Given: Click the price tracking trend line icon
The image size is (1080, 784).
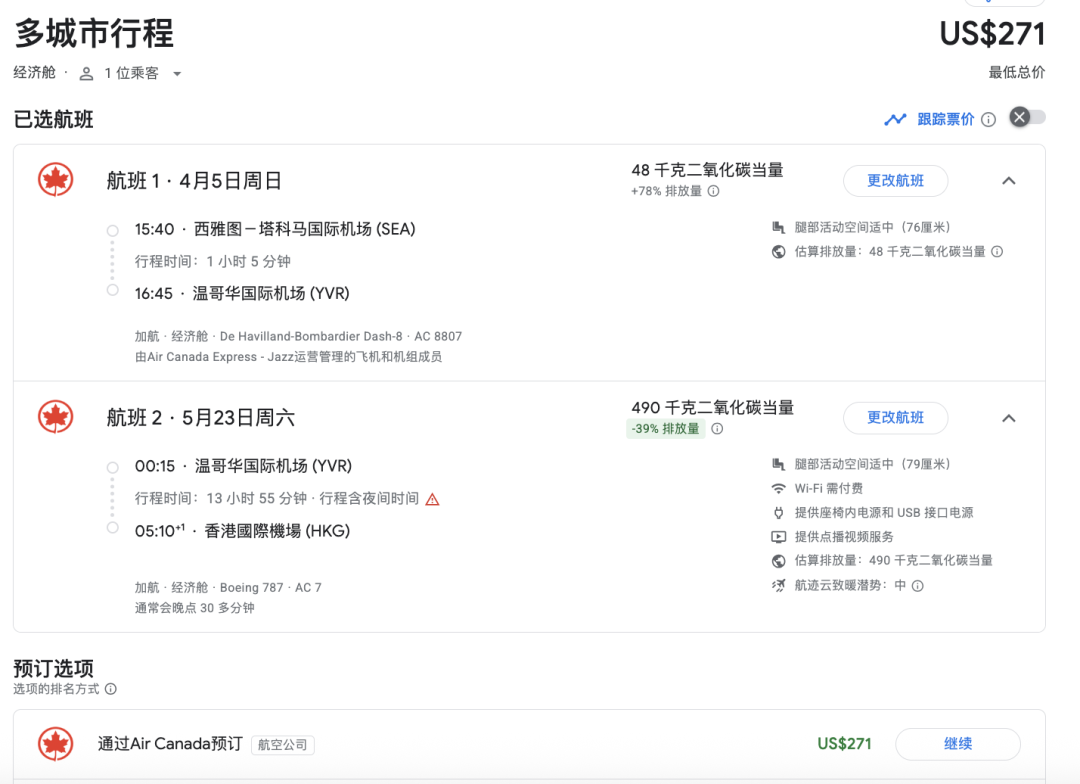Looking at the screenshot, I should point(895,120).
